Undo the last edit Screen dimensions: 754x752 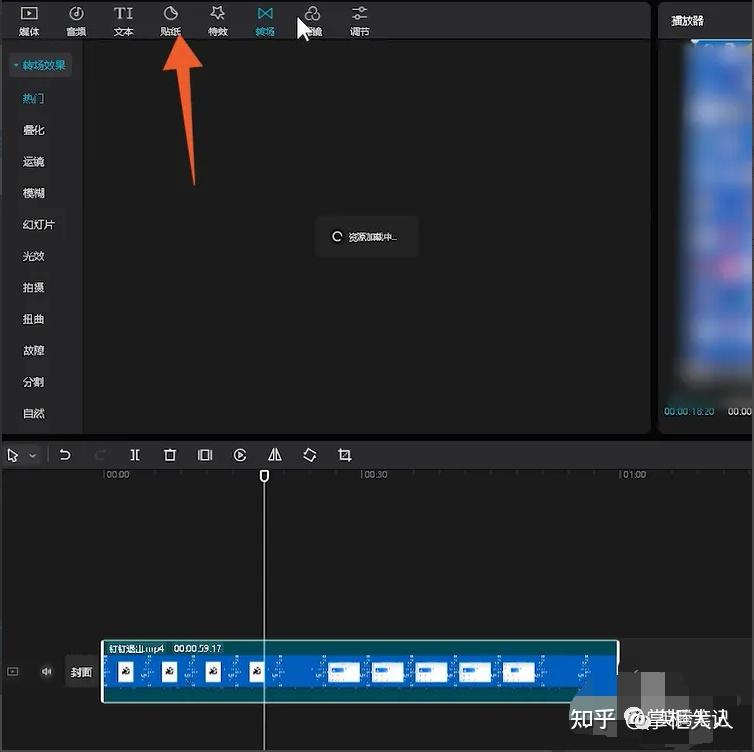coord(65,455)
